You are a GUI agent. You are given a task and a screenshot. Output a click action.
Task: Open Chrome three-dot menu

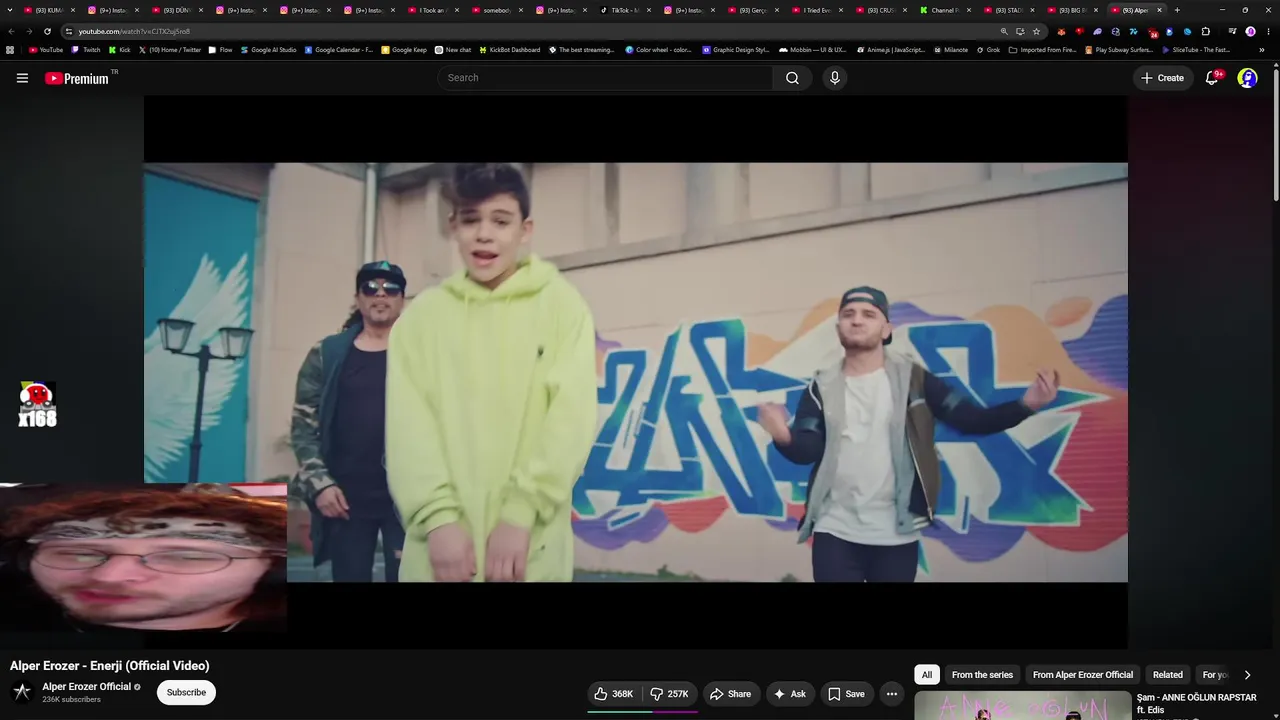(x=1268, y=31)
